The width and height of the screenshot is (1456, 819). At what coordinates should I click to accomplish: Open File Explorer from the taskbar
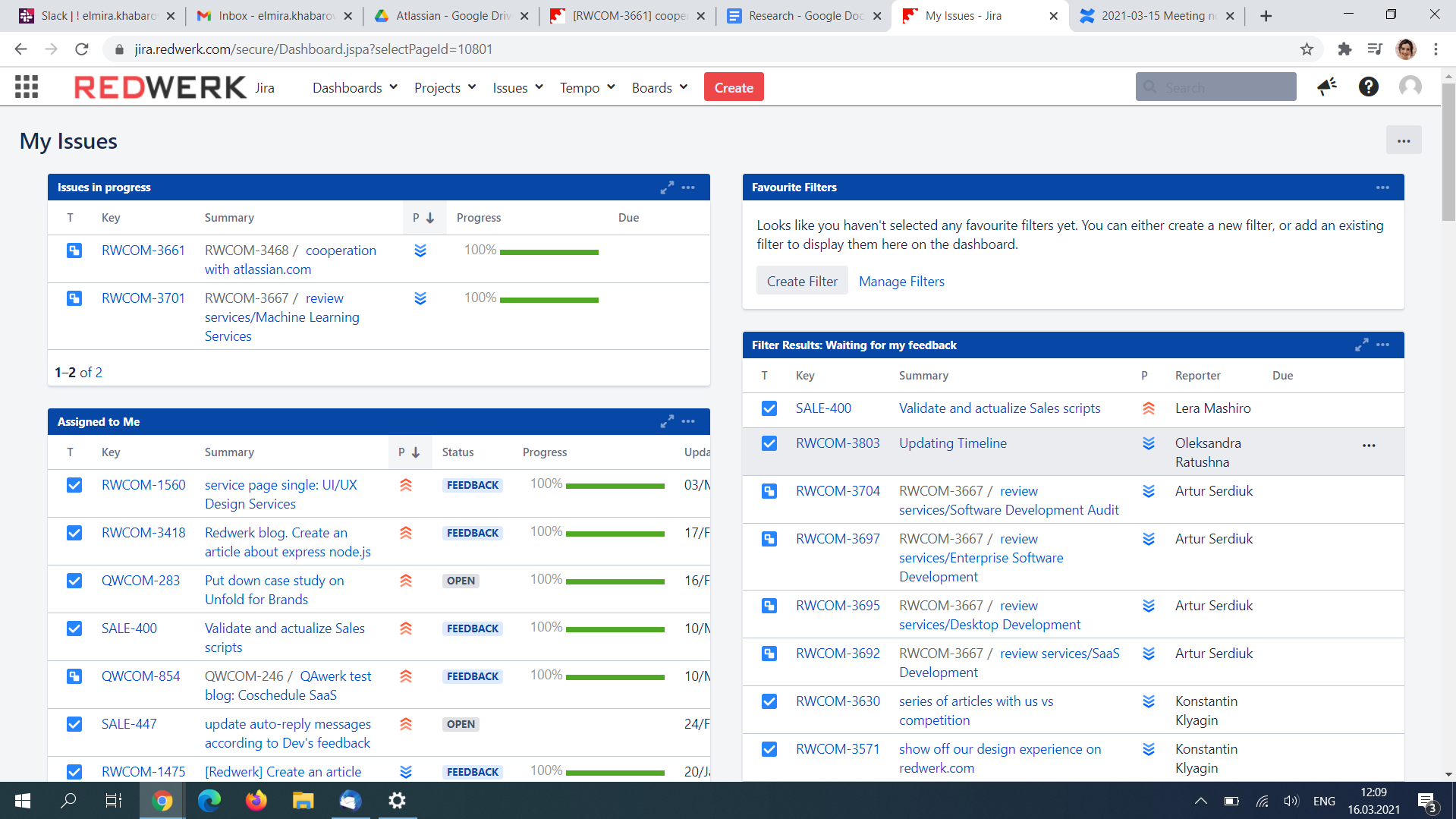(x=303, y=801)
